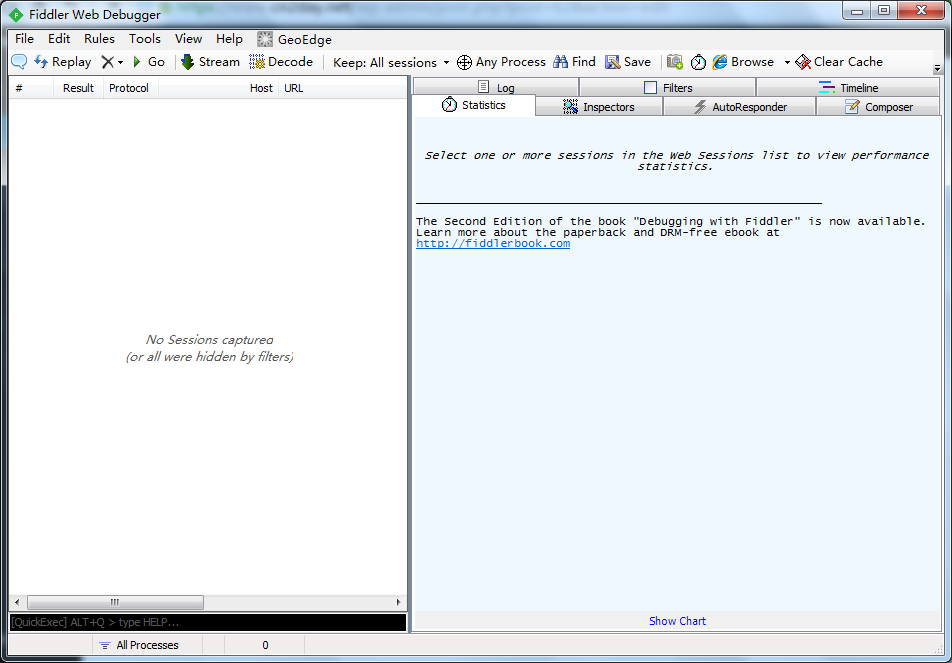Open the File menu
Image resolution: width=952 pixels, height=663 pixels.
point(24,39)
